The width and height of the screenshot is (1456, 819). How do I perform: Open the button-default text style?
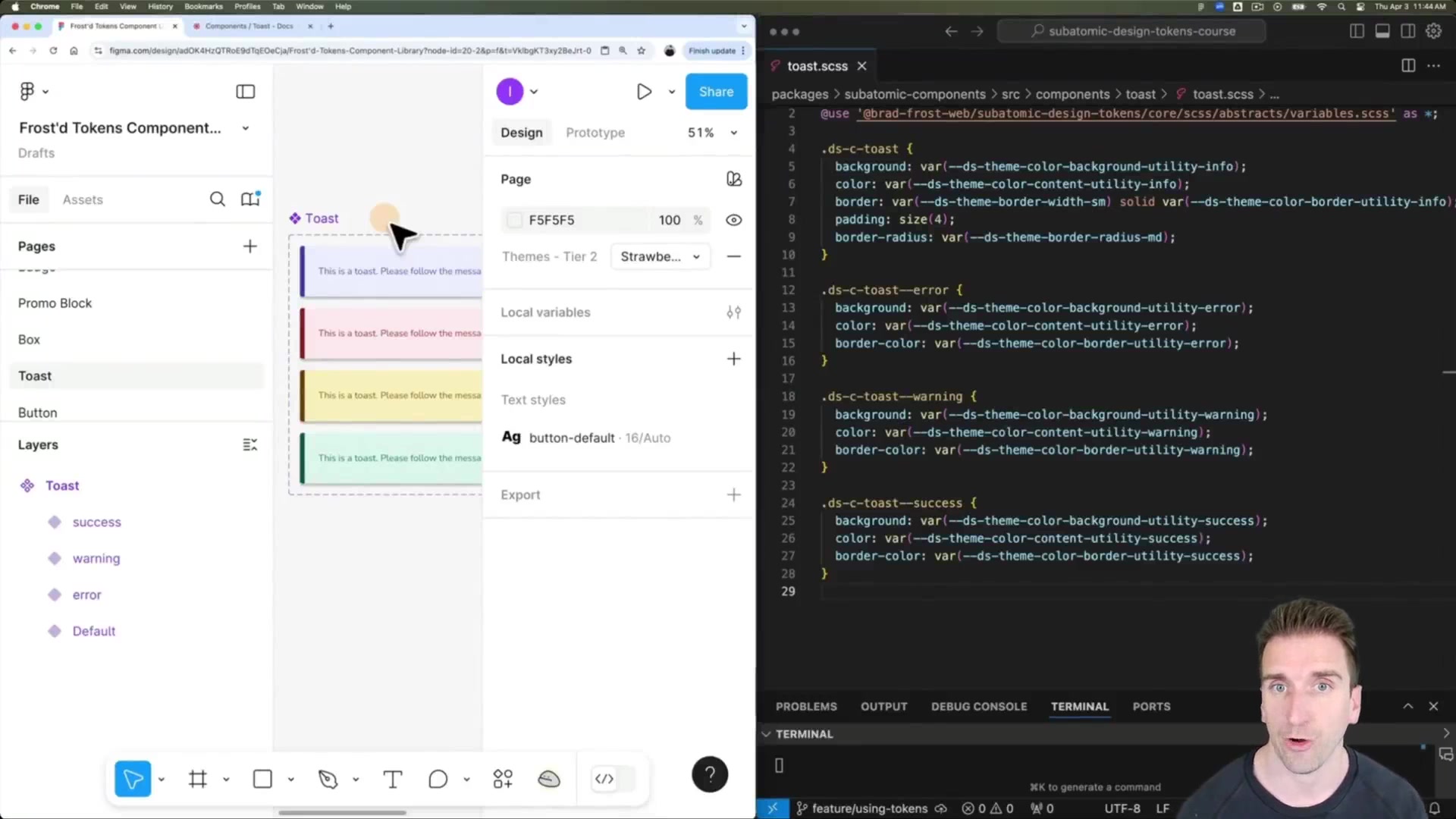point(585,438)
